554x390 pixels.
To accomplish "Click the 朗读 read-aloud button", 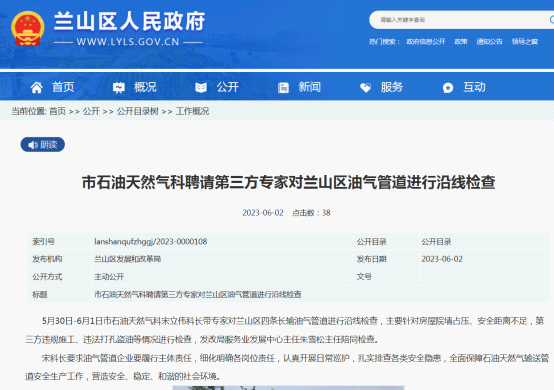I will [43, 144].
